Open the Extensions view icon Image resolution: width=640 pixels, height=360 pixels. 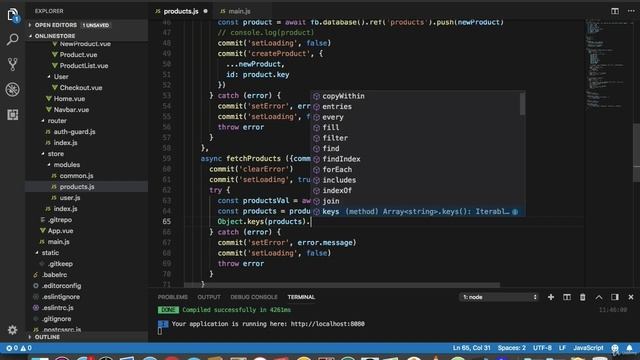(13, 115)
